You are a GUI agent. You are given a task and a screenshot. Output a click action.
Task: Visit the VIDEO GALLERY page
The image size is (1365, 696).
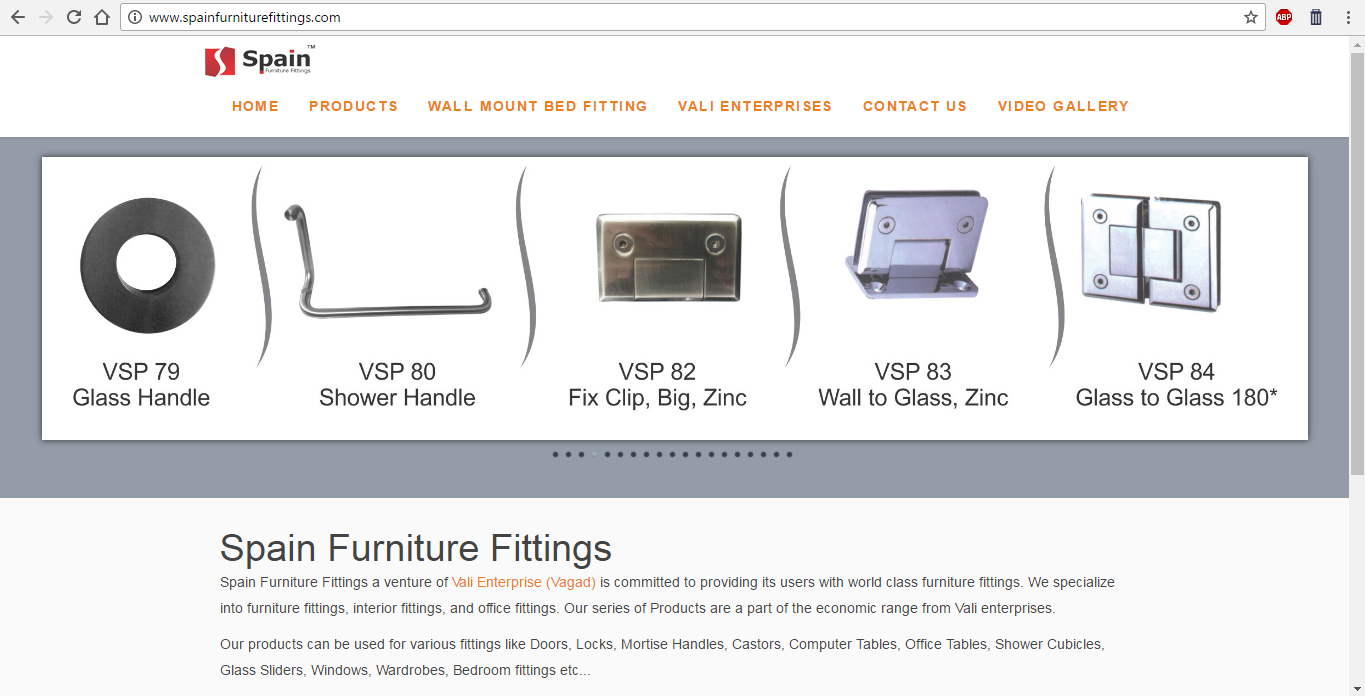click(1063, 106)
